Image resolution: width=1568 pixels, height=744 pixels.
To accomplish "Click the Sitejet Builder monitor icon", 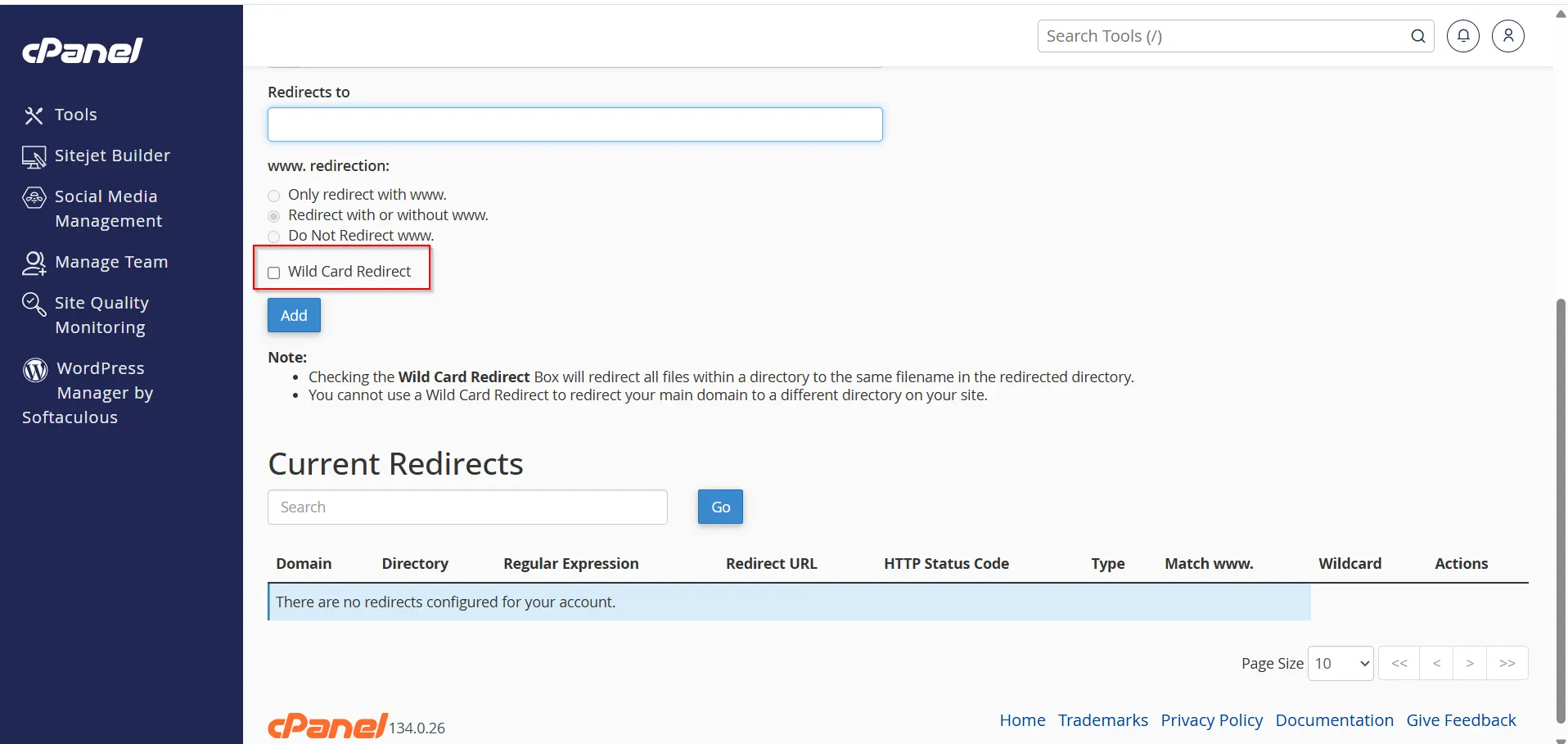I will pyautogui.click(x=34, y=156).
